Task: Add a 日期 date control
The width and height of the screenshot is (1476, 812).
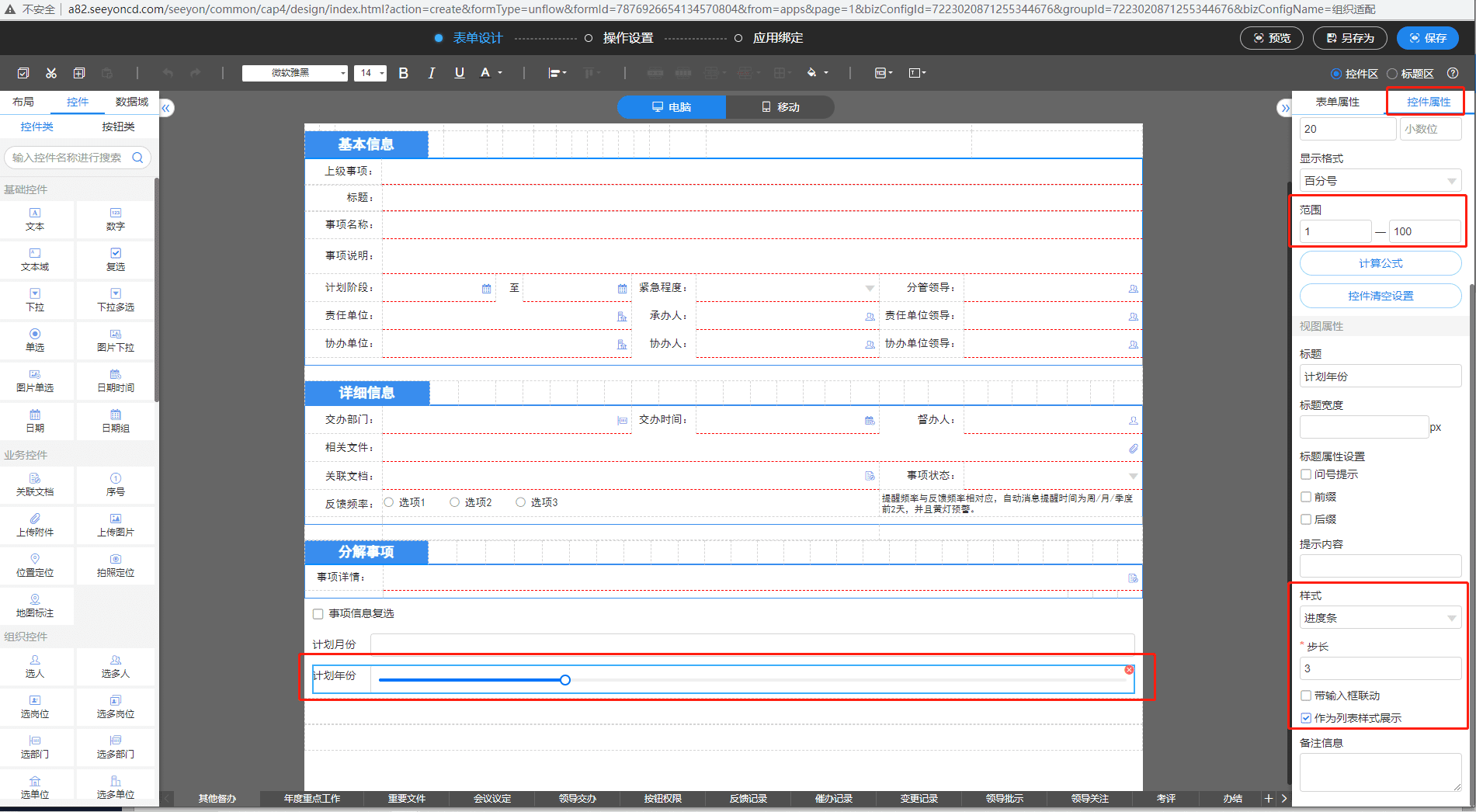Action: [35, 421]
